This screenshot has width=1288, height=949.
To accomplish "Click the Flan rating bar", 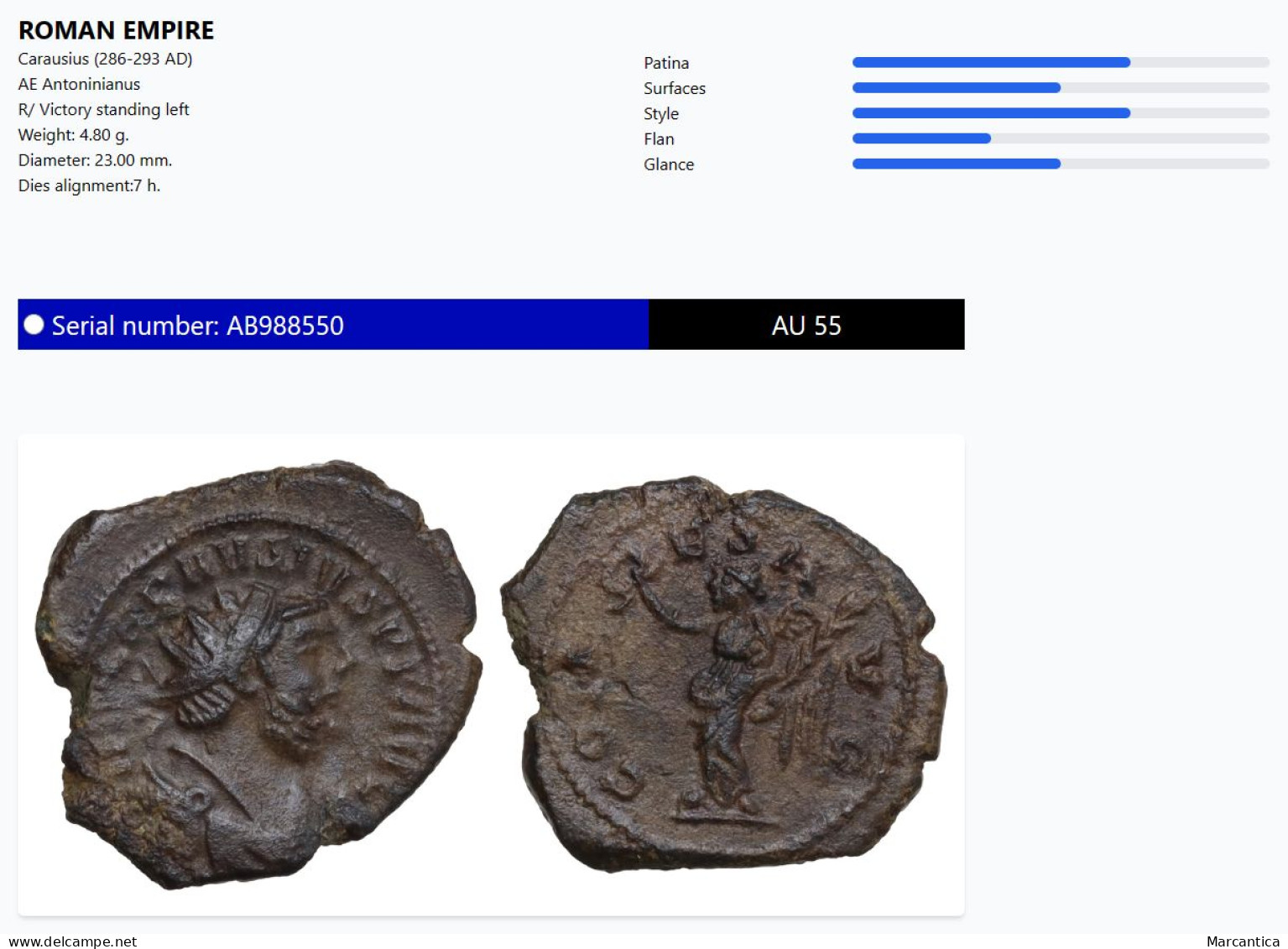I will pyautogui.click(x=1061, y=138).
